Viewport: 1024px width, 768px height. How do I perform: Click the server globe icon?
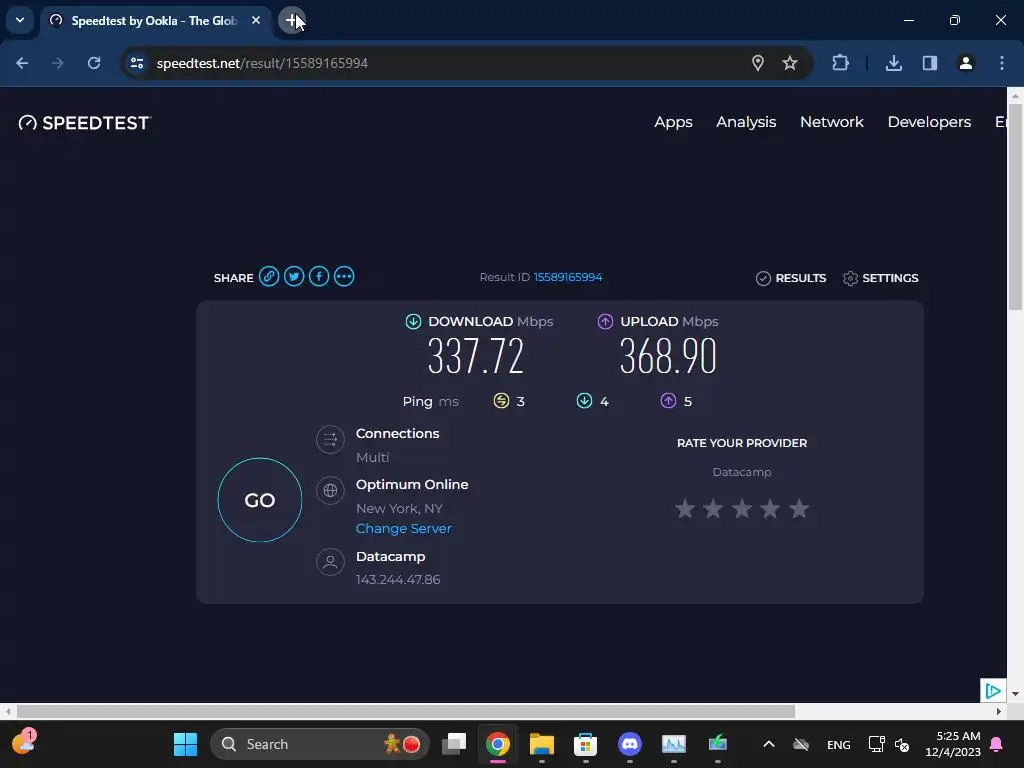[330, 490]
